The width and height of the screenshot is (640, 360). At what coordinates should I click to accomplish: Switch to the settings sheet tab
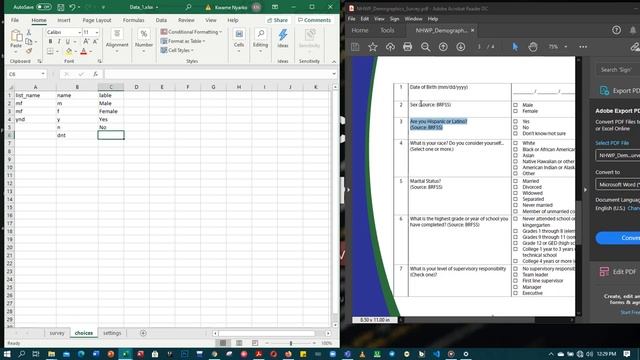[112, 333]
